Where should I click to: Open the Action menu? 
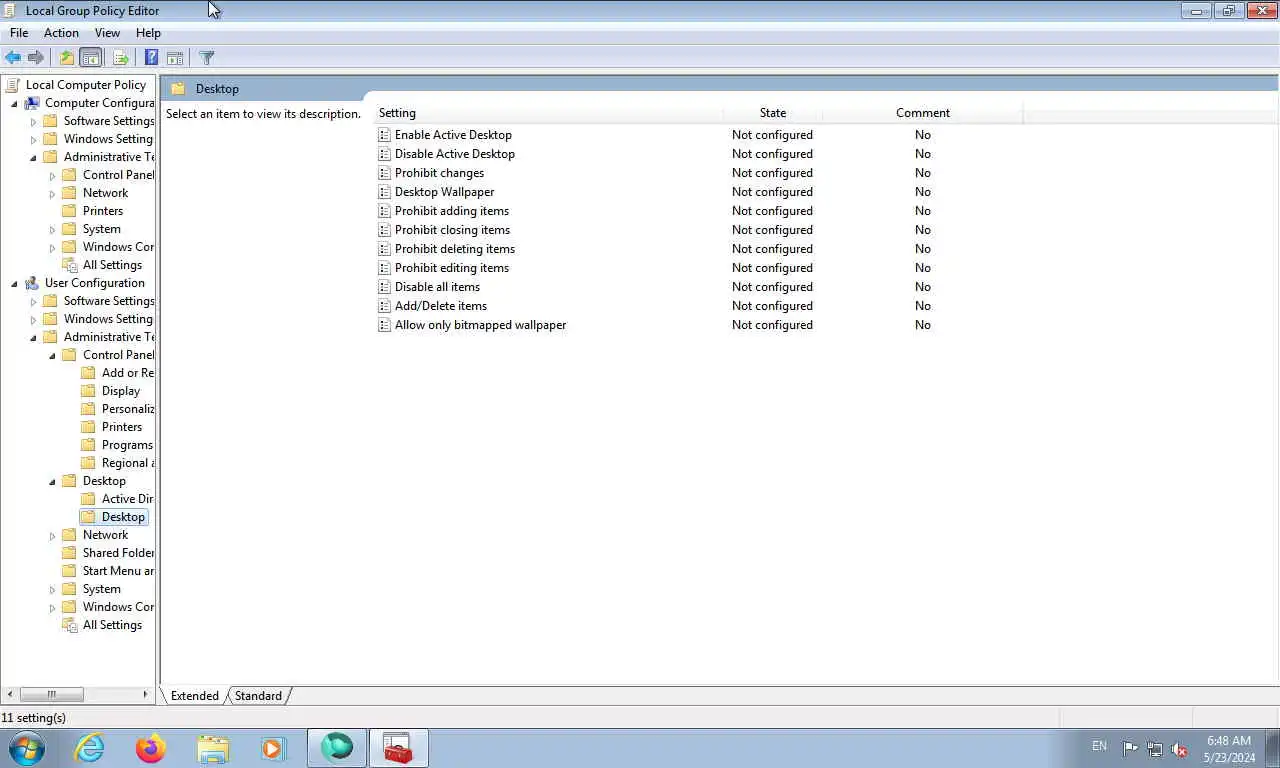[61, 33]
